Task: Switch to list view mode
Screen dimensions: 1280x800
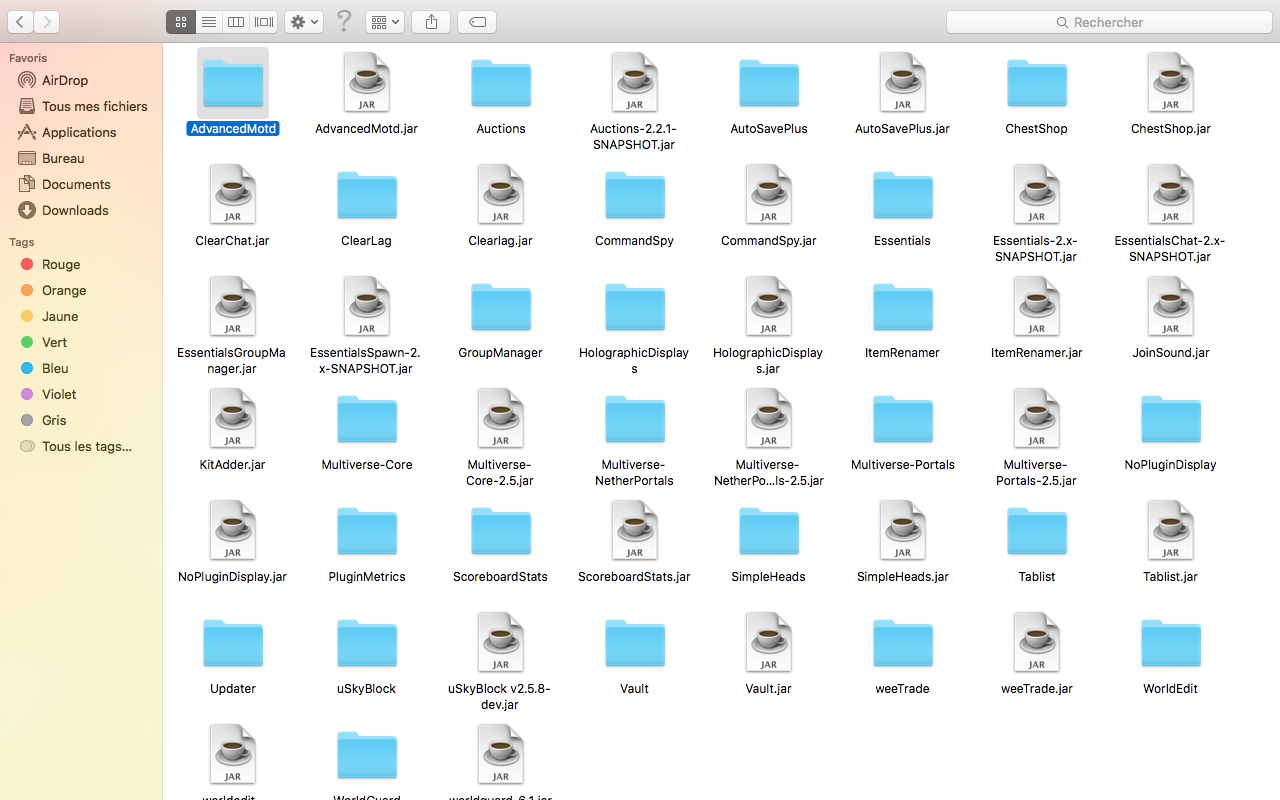Action: 209,22
